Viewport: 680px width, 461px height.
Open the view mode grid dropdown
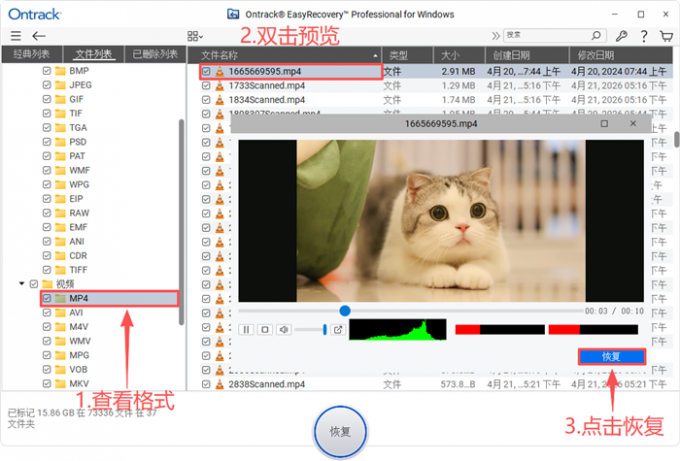pos(195,36)
